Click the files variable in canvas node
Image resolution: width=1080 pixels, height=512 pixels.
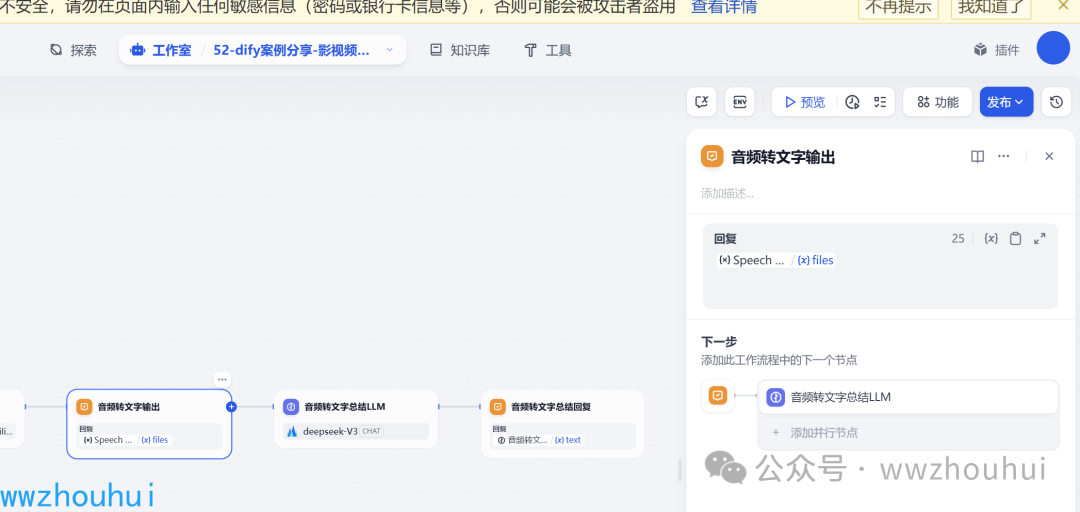click(155, 440)
